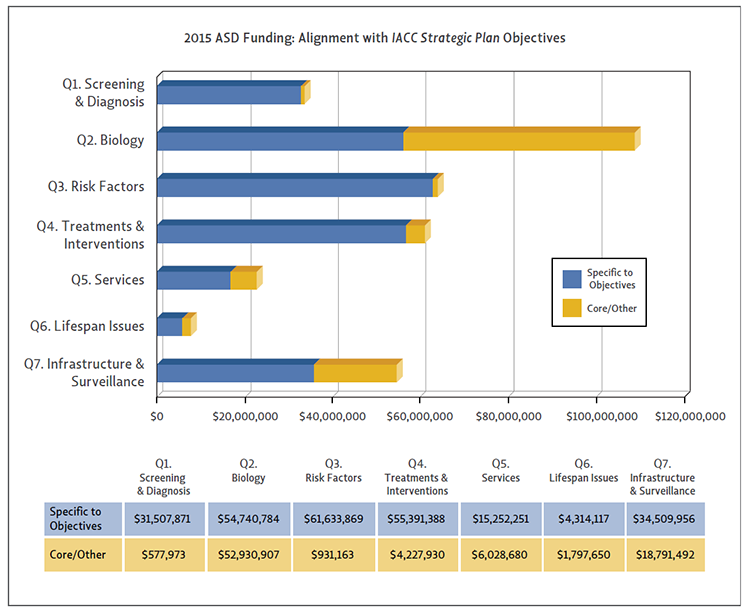Select the Q3. Risk Factors blue bar
750x614 pixels.
295,187
